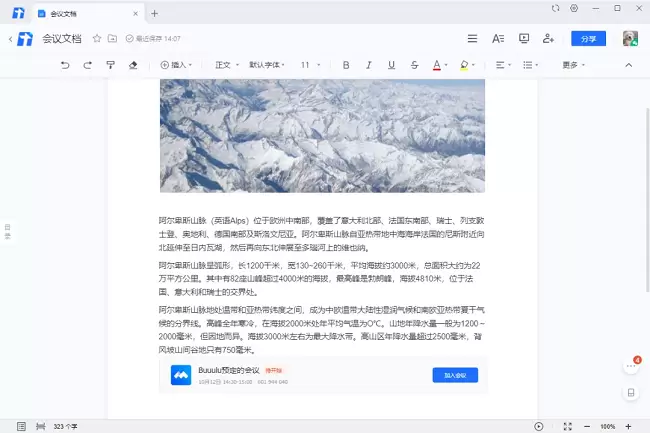Click the undo arrow icon
The width and height of the screenshot is (650, 433).
(x=65, y=65)
